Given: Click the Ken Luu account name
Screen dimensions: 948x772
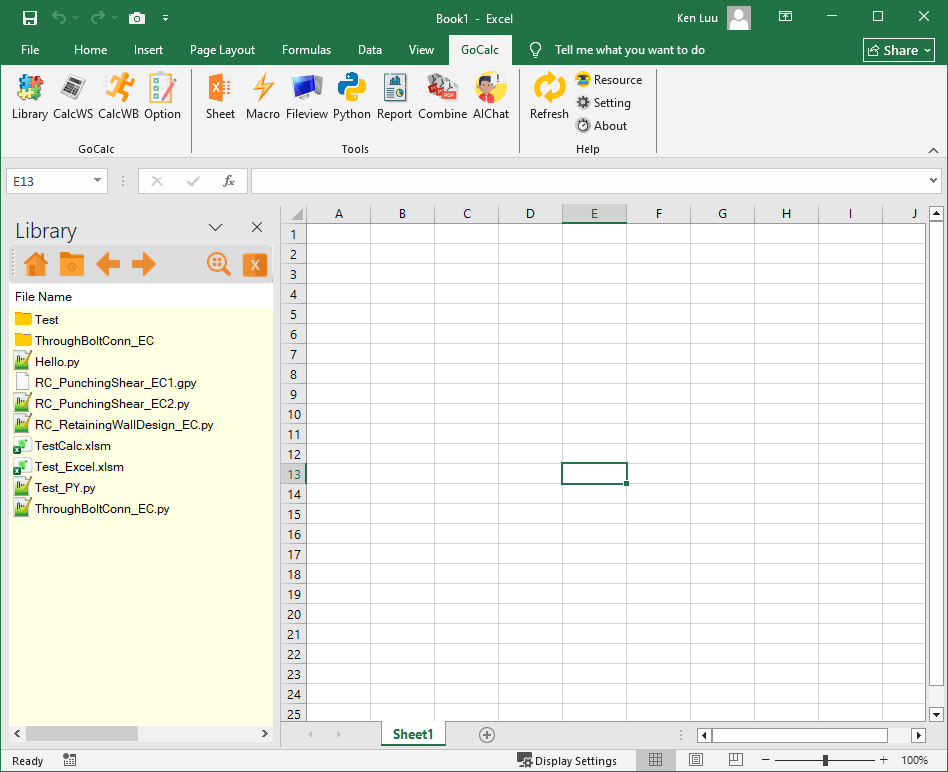Looking at the screenshot, I should (697, 18).
